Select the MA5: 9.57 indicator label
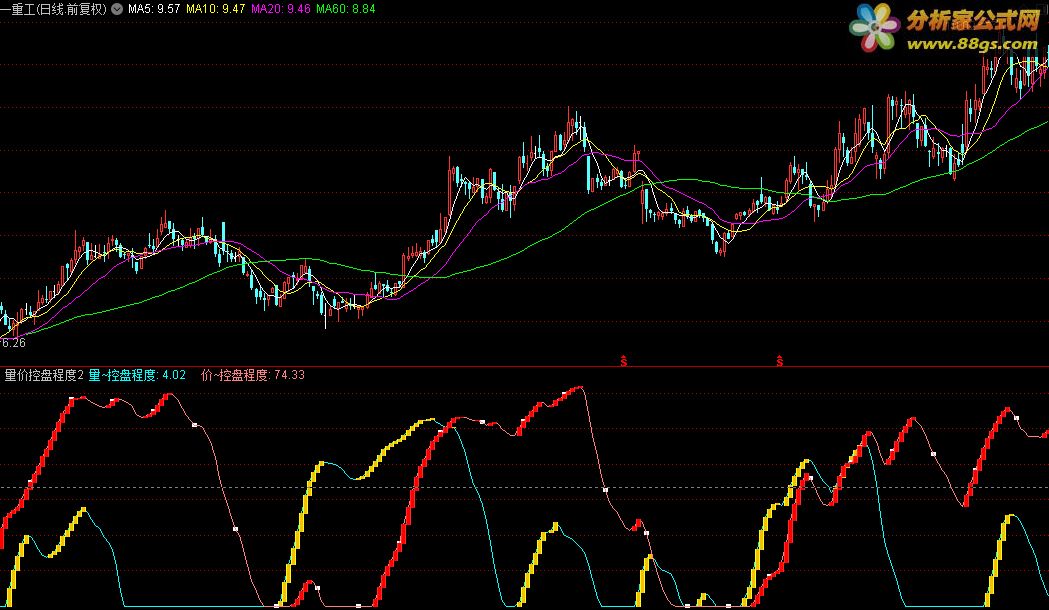 (154, 9)
